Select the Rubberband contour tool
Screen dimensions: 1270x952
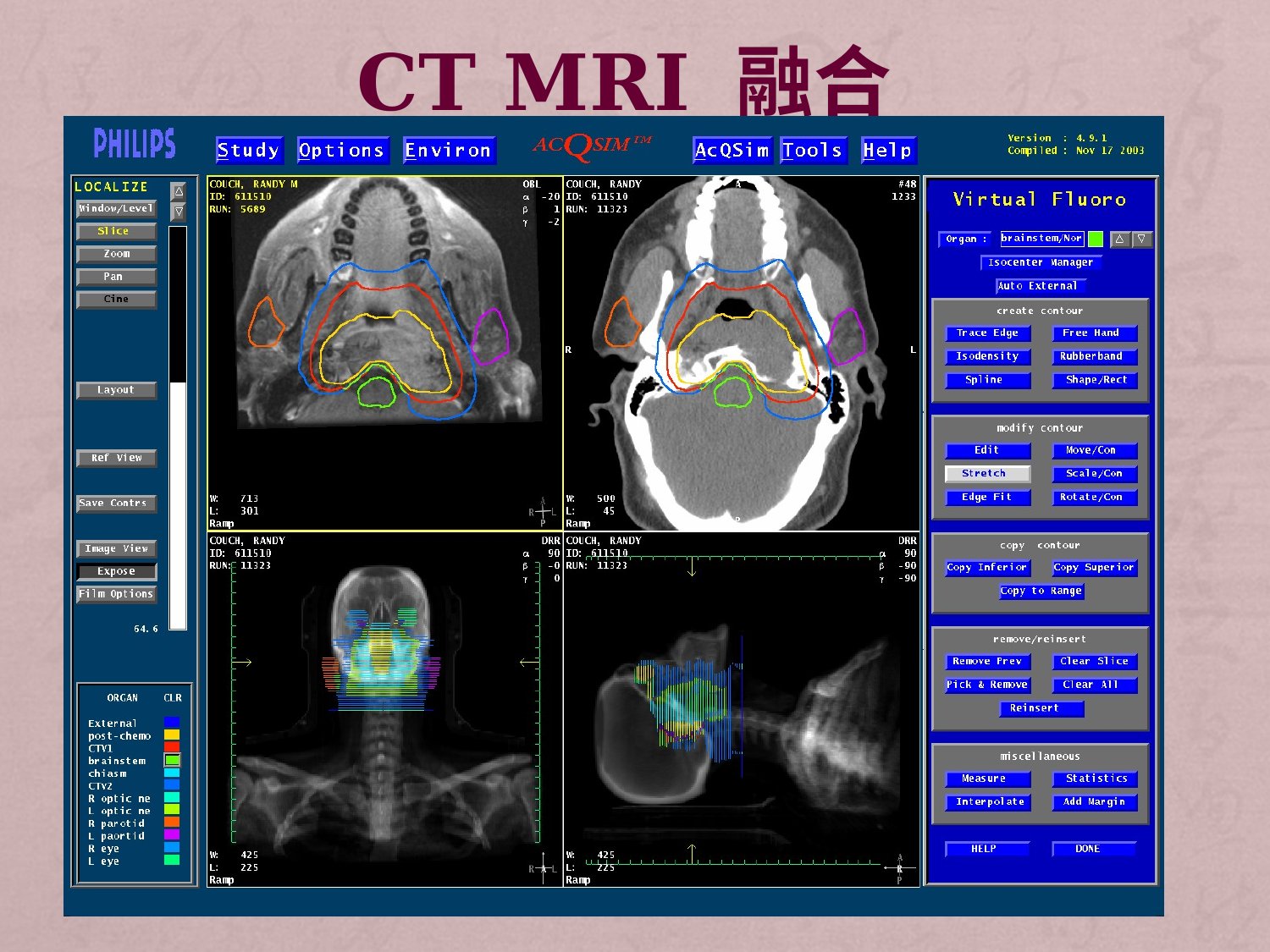coord(1095,357)
